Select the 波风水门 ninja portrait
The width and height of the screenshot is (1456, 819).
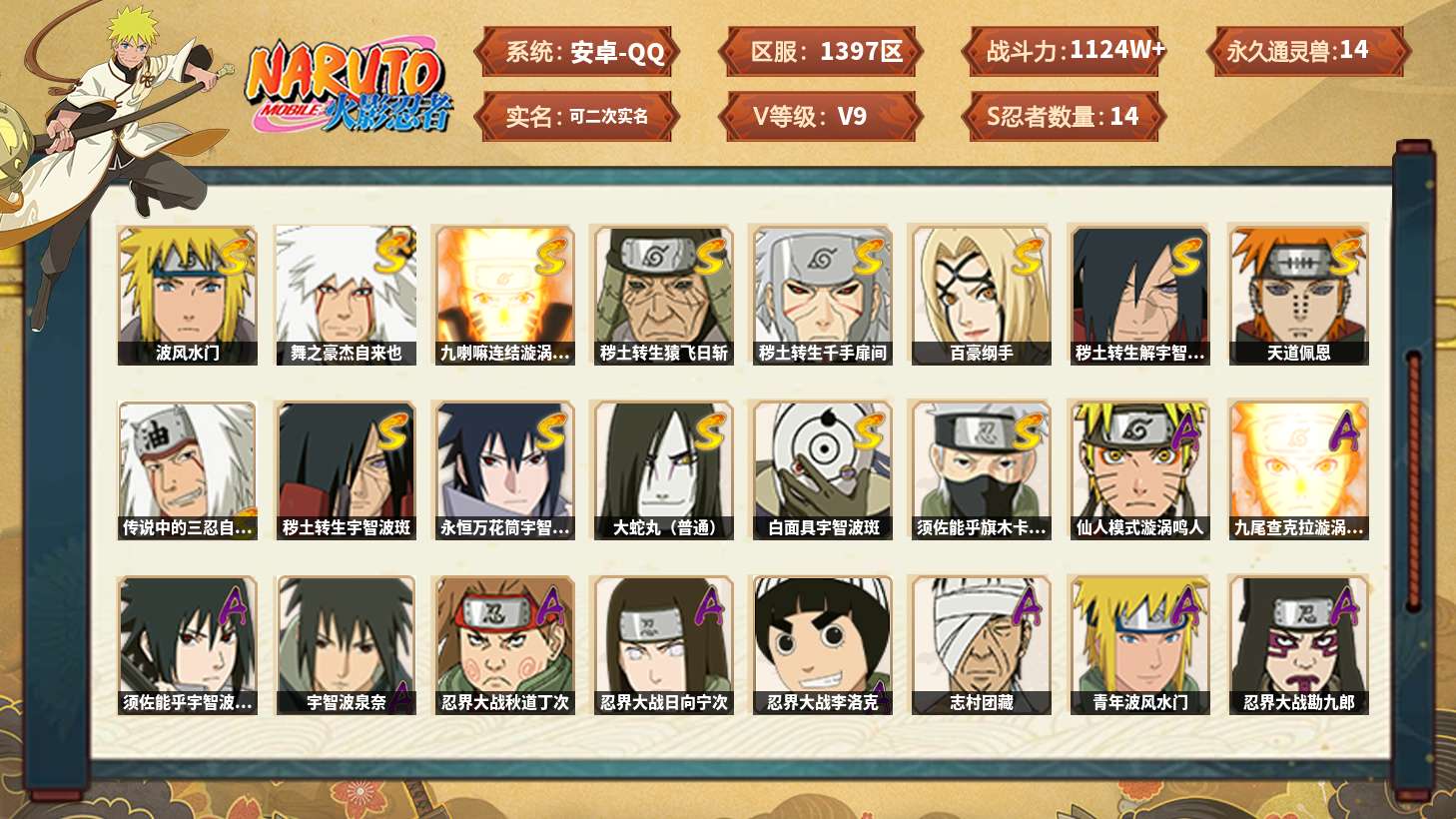pos(187,296)
